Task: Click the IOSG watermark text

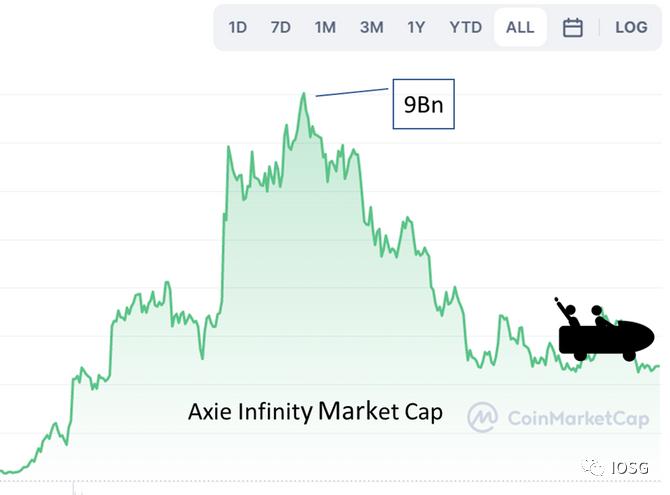Action: click(630, 467)
